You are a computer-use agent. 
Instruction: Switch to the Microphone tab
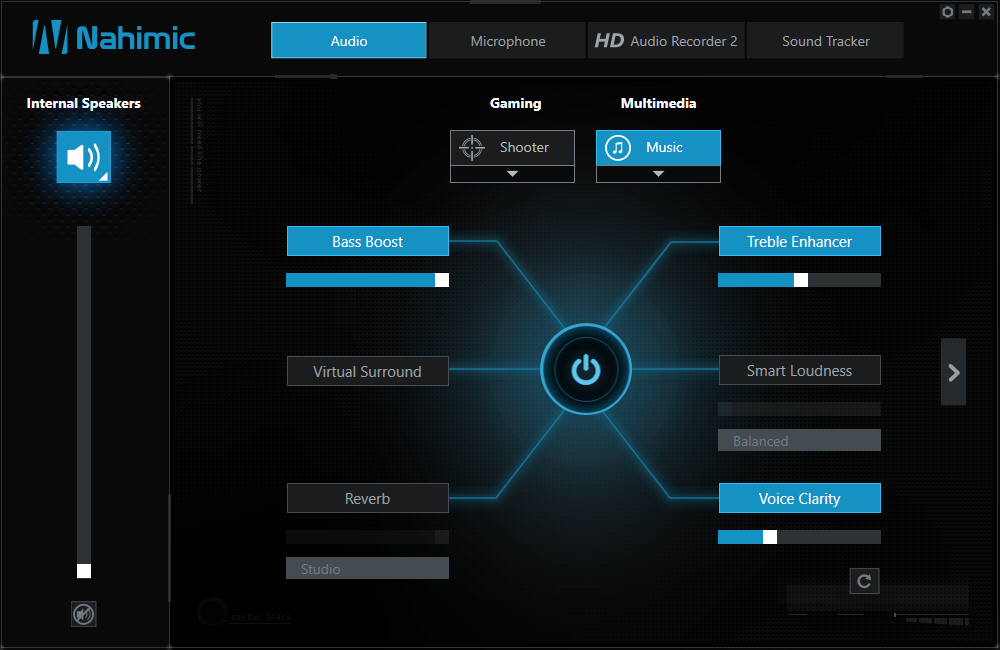508,41
